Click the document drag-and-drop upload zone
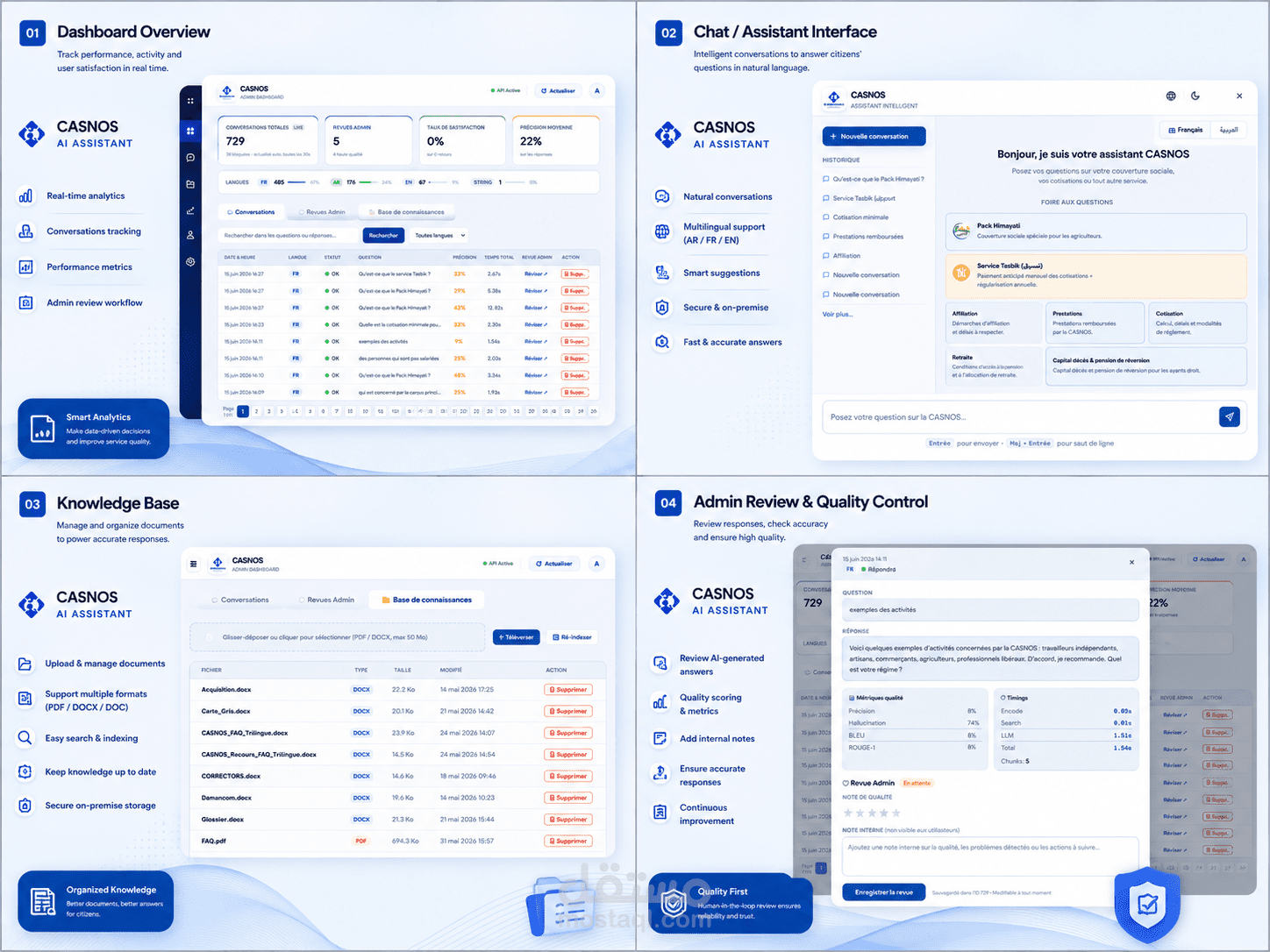Image resolution: width=1270 pixels, height=952 pixels. tap(338, 637)
